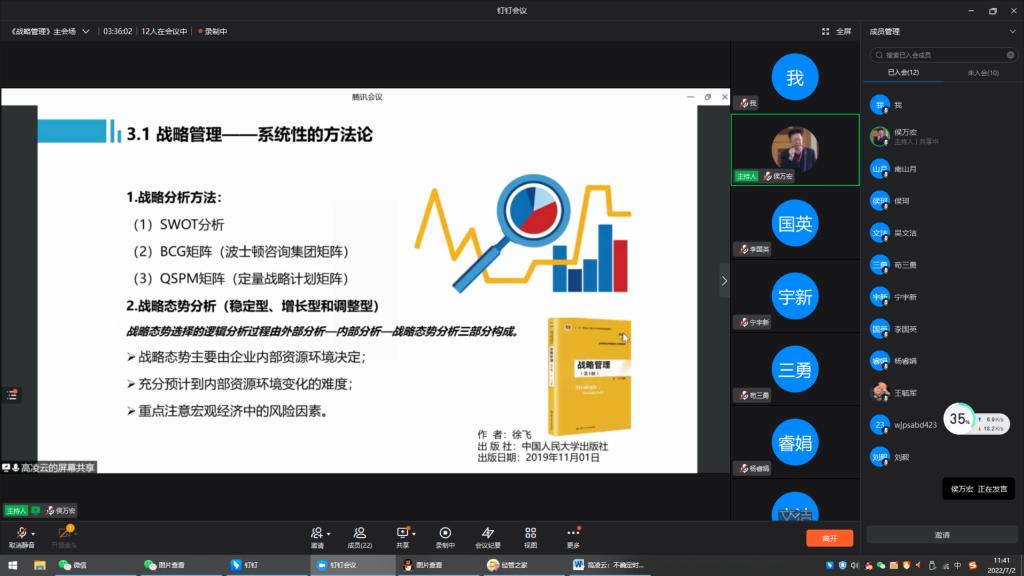
Task: Collapse video strip with the side arrow
Action: point(724,281)
